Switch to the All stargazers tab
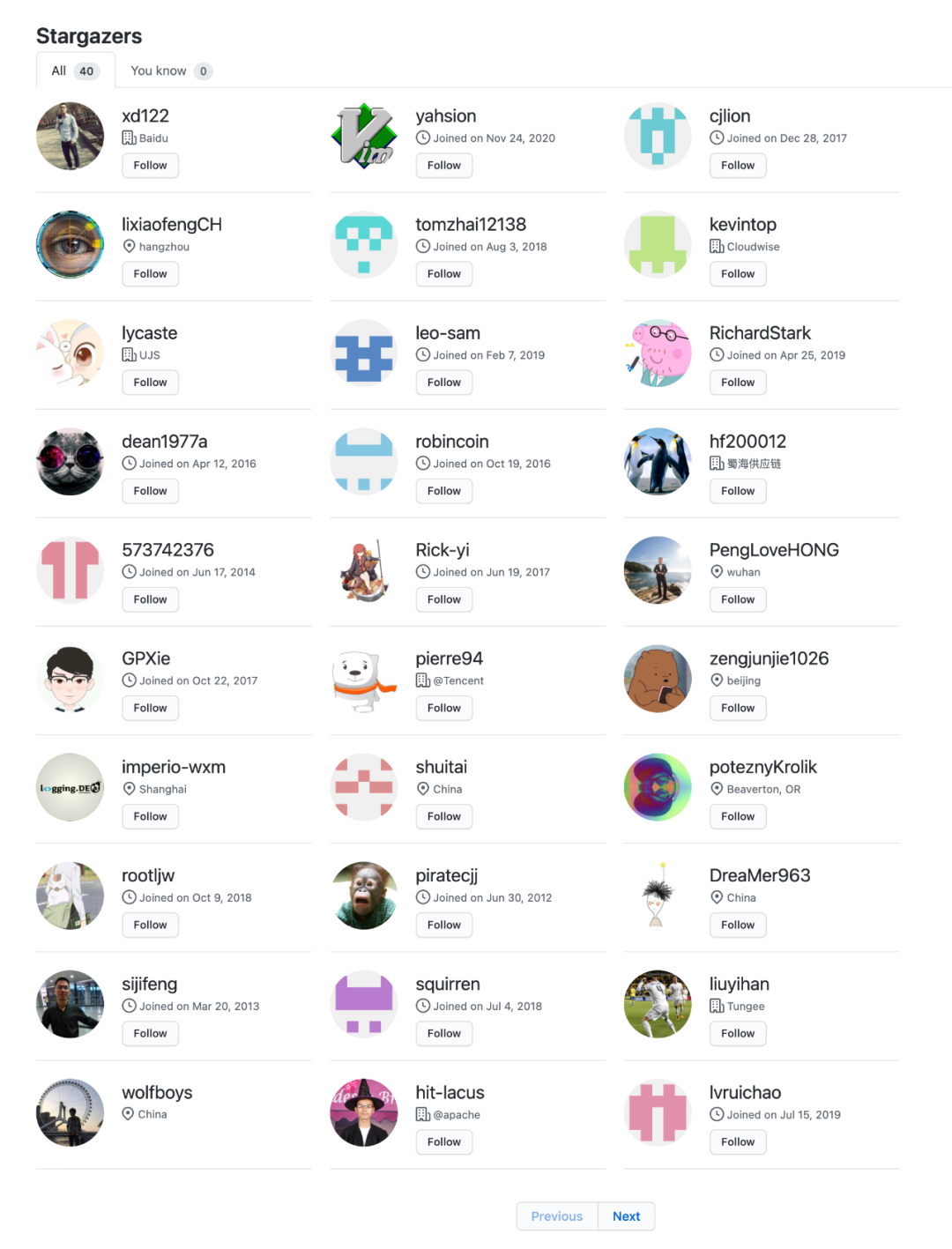Screen dimensions: 952x1249 coord(76,71)
